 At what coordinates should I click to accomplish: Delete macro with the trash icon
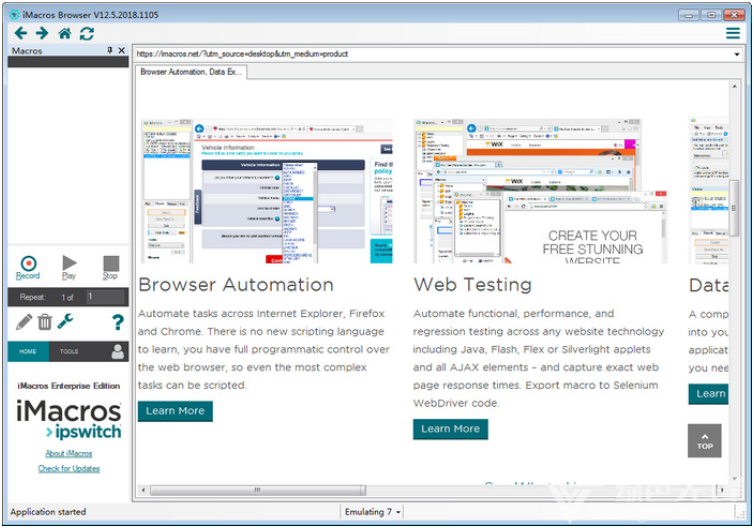click(45, 322)
